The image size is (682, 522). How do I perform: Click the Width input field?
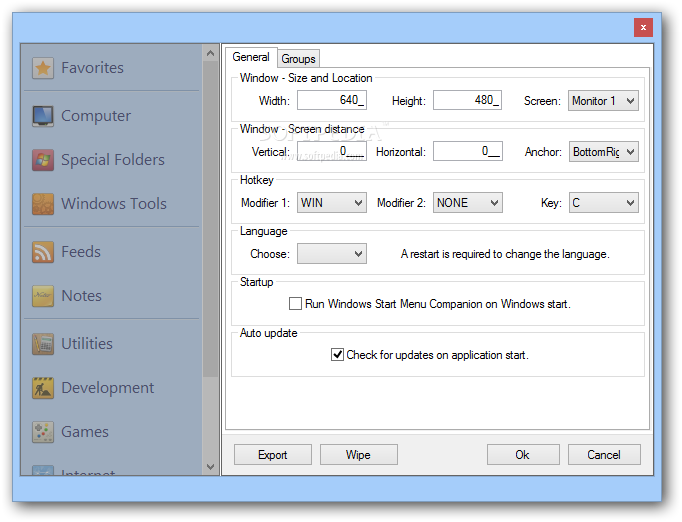331,100
